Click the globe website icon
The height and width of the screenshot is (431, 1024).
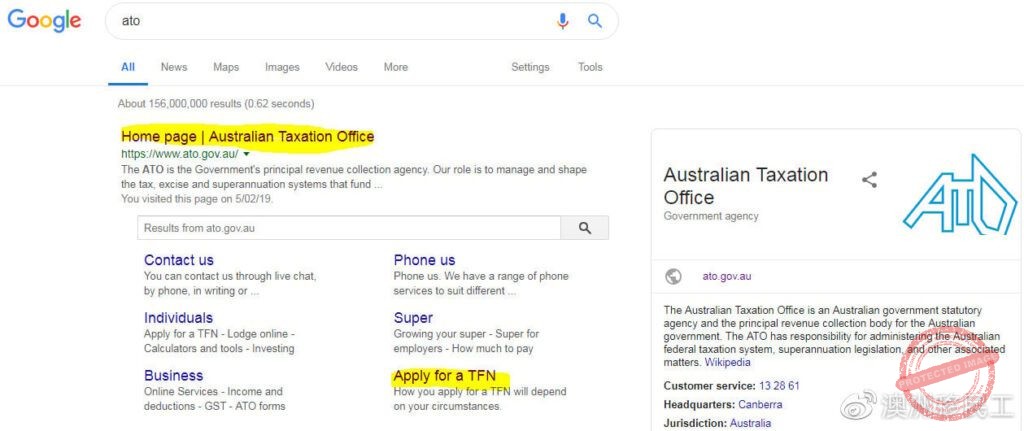pos(673,276)
